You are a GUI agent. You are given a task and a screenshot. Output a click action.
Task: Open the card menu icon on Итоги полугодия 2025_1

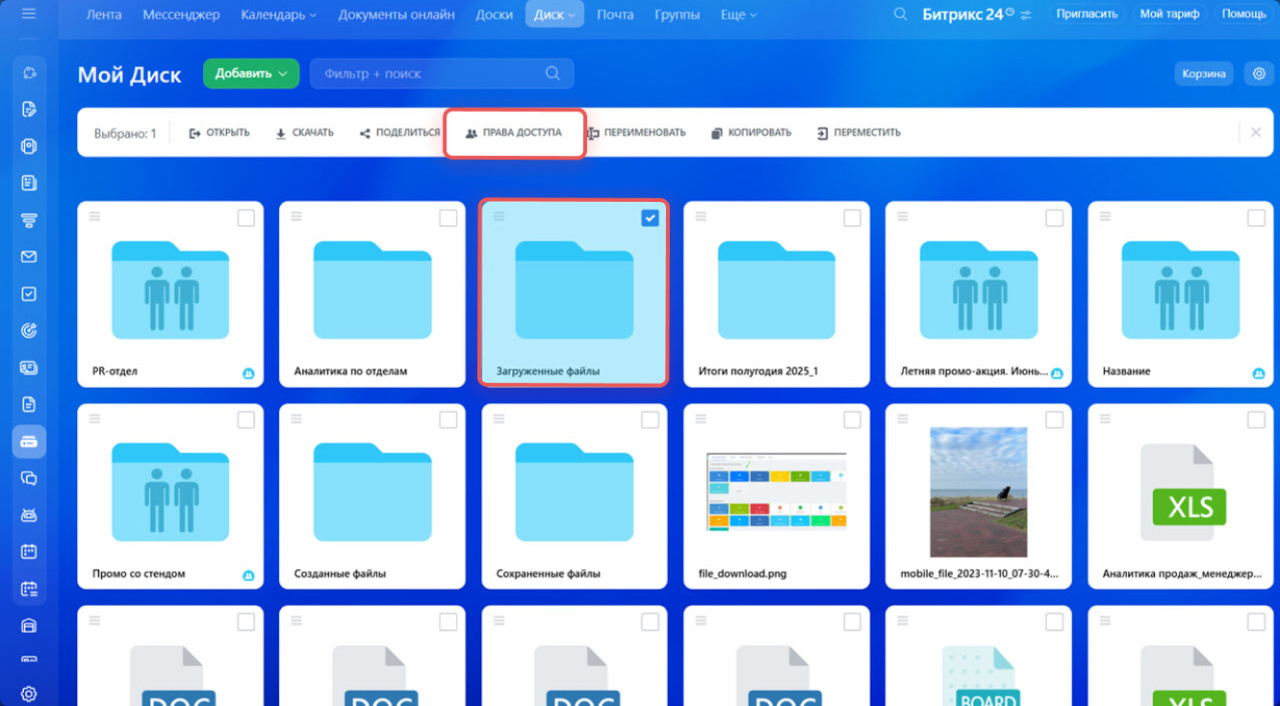point(701,216)
